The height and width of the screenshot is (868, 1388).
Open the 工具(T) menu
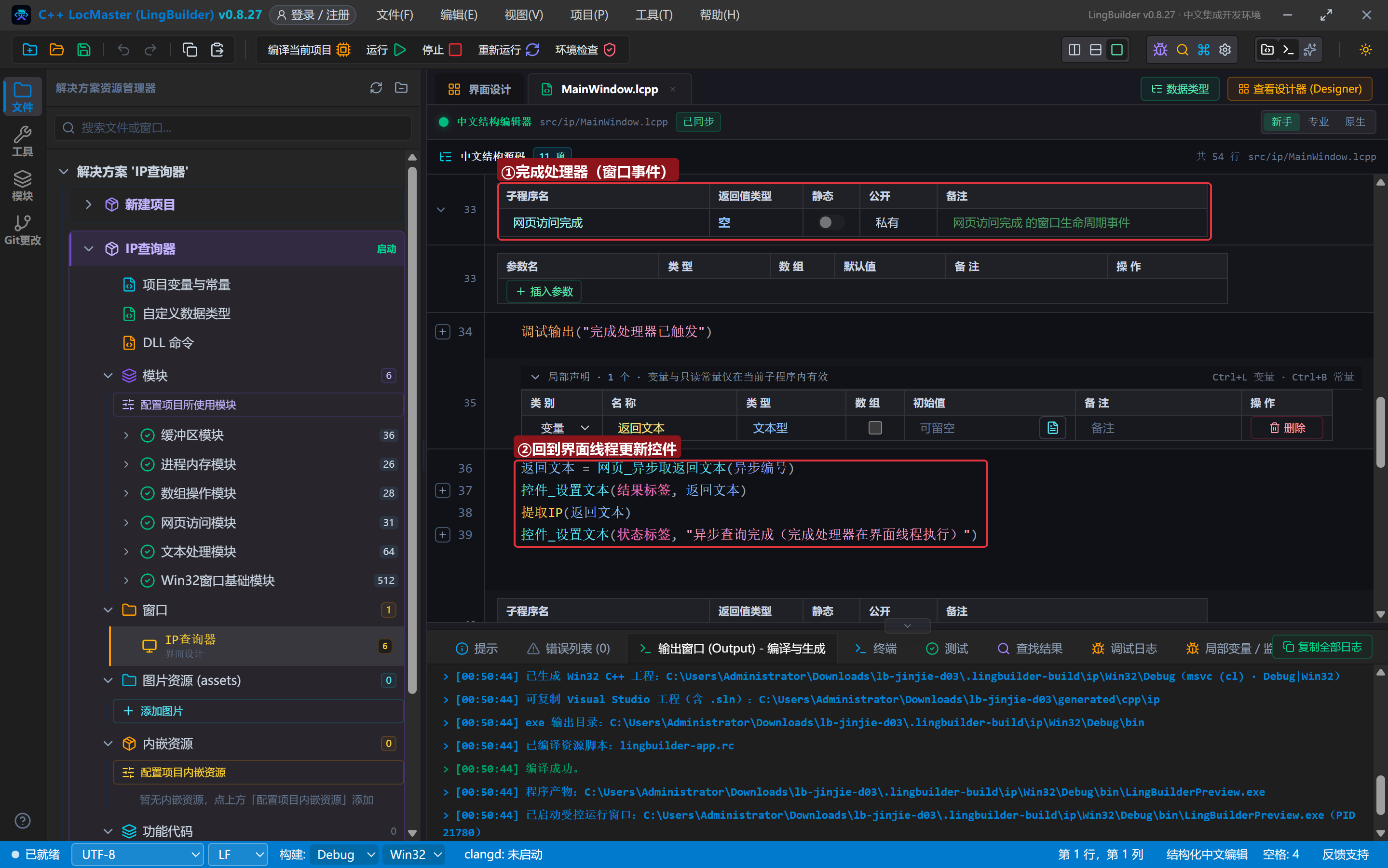[x=653, y=15]
